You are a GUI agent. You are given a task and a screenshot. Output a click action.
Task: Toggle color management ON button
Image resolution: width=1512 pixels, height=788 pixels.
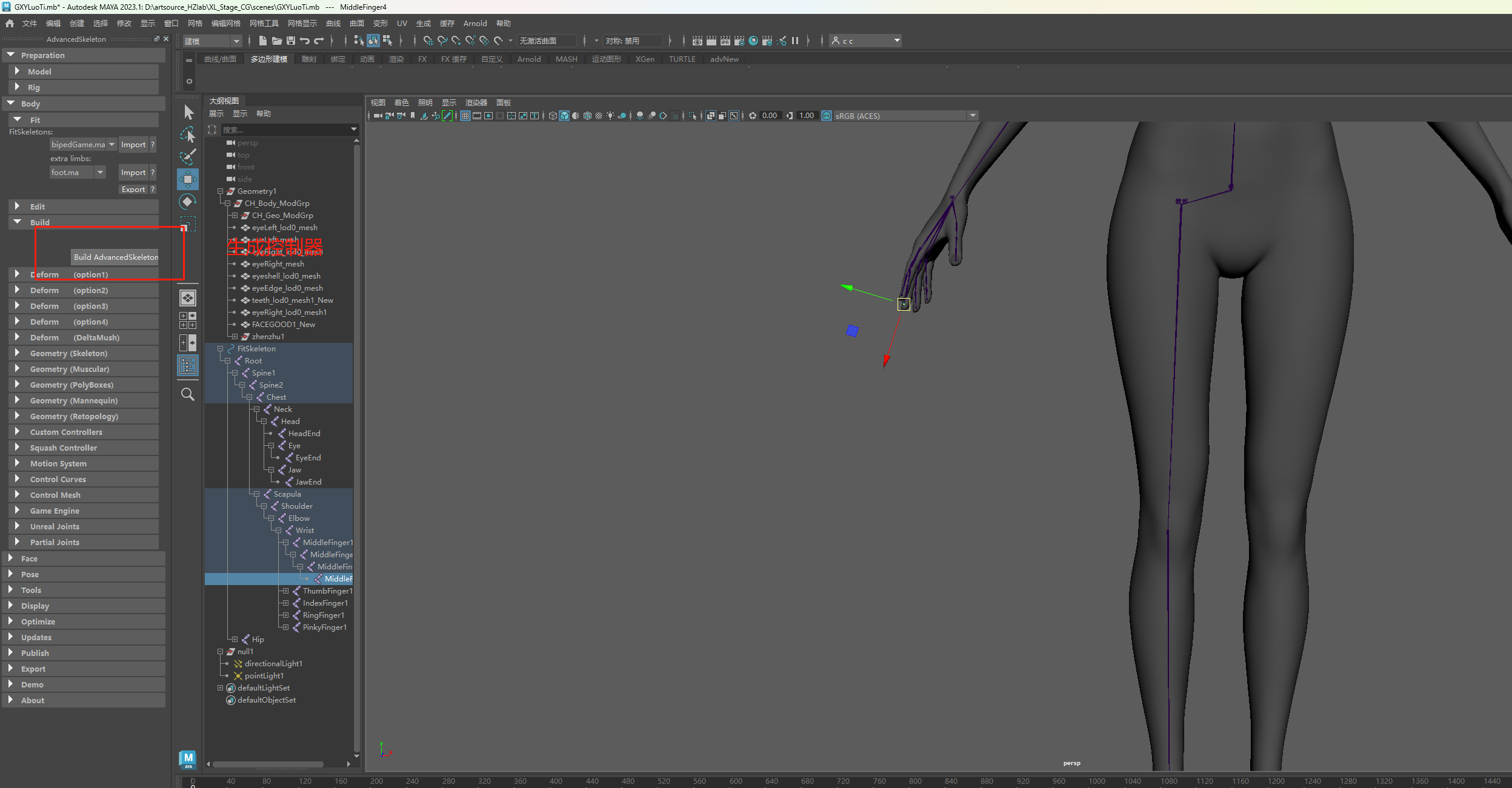click(827, 116)
